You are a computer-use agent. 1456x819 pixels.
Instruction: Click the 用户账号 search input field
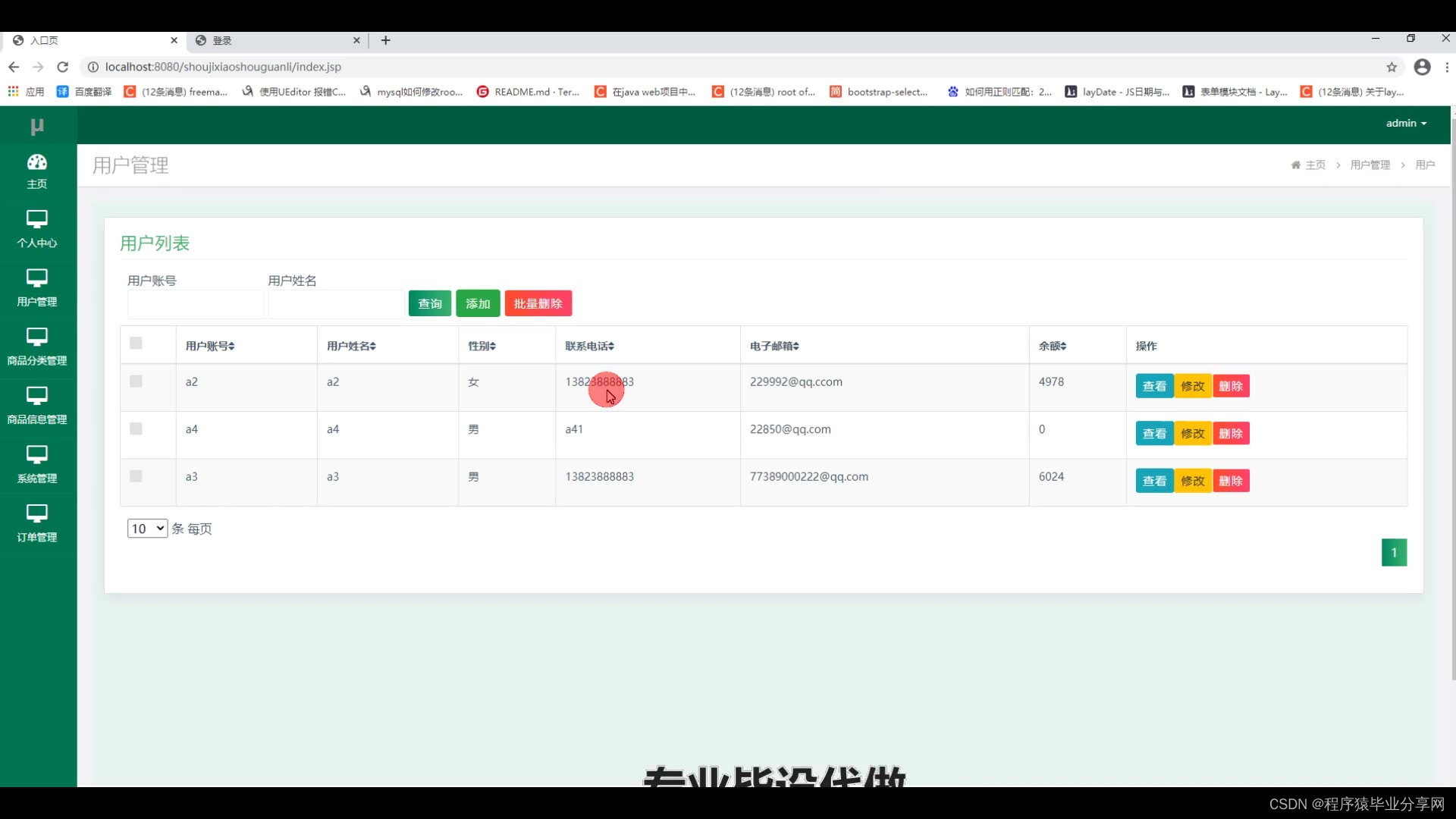point(196,304)
